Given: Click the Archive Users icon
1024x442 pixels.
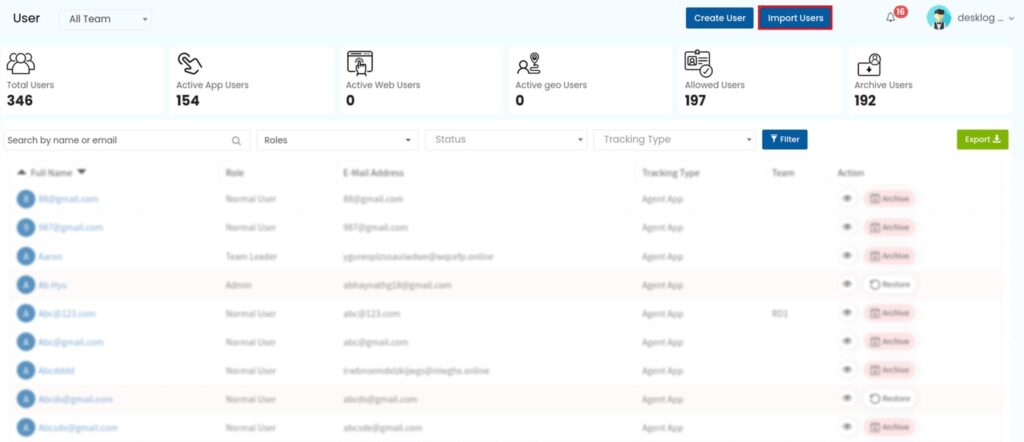Looking at the screenshot, I should (x=868, y=64).
